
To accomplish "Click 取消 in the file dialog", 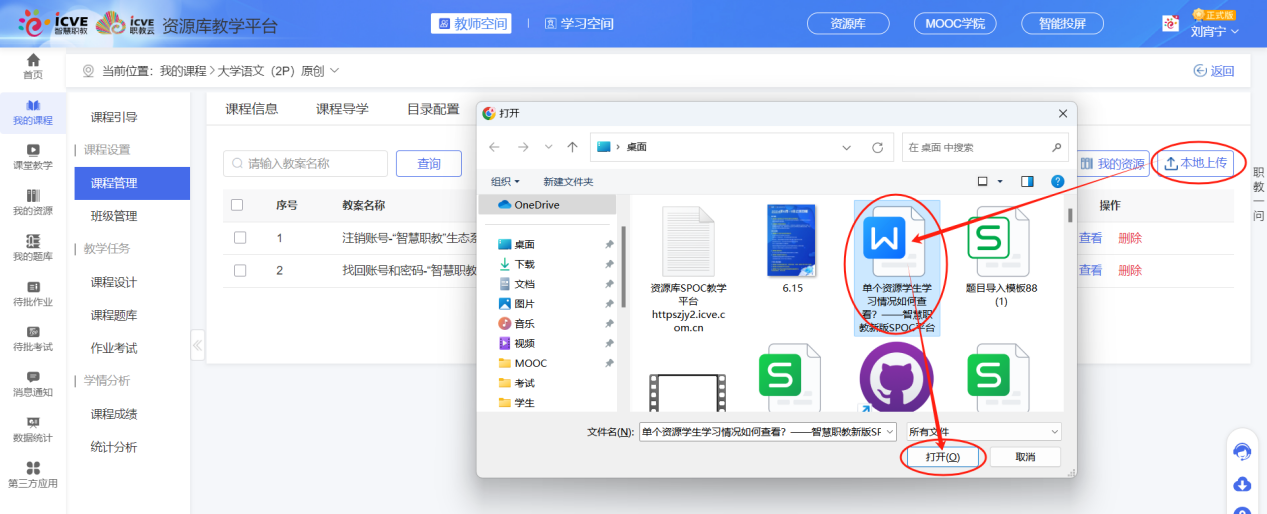I will 1025,457.
